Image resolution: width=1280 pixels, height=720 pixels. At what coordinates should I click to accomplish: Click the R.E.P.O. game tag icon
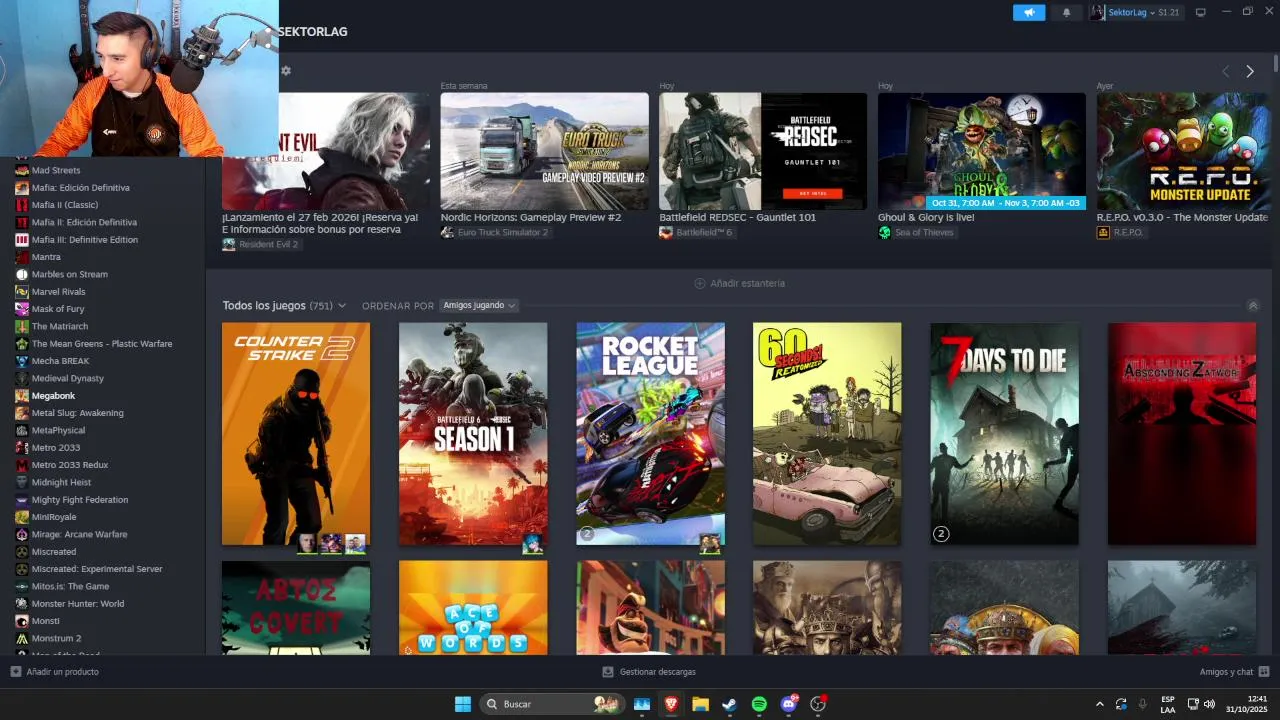coord(1103,232)
